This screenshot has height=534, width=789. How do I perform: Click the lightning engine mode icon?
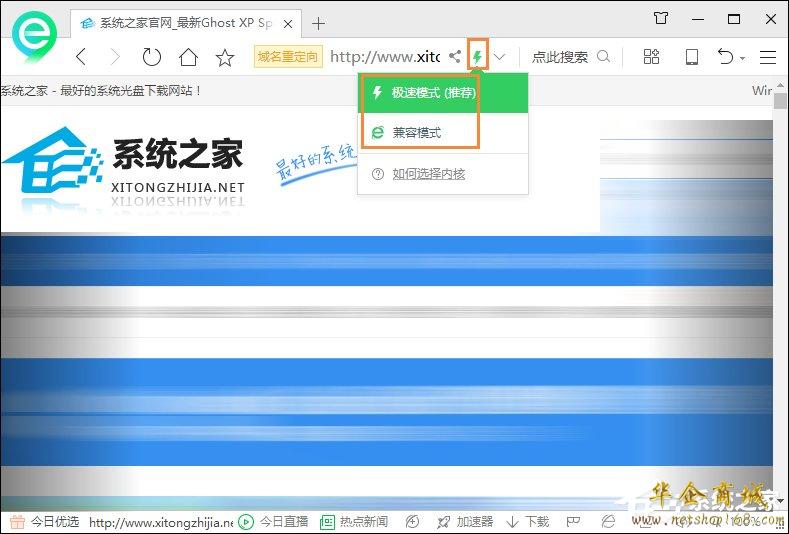click(478, 57)
